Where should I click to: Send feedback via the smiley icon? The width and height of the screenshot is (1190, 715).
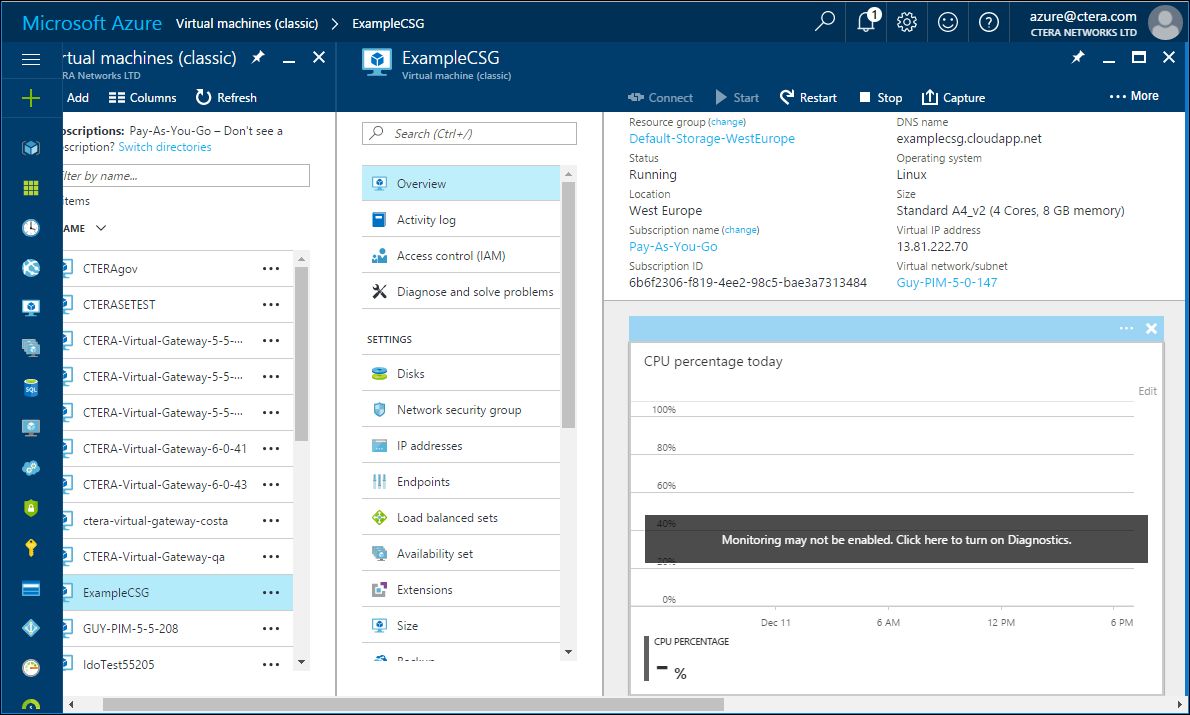click(948, 22)
